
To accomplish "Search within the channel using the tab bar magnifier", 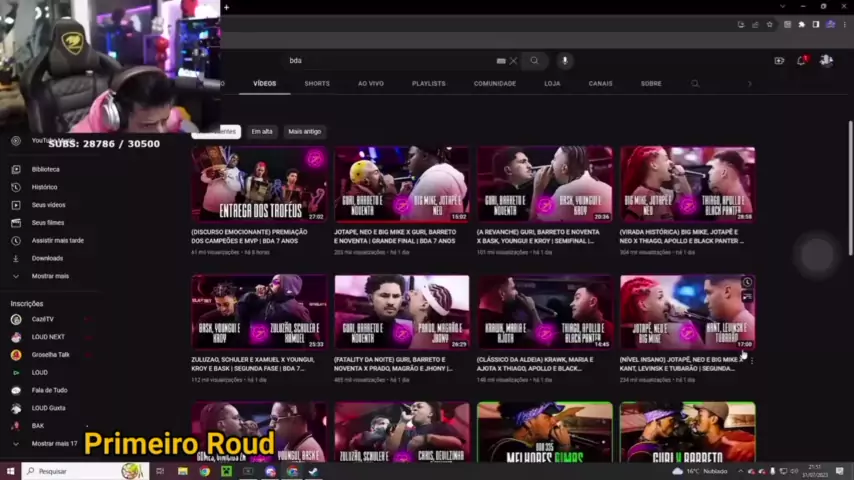I will pyautogui.click(x=695, y=84).
